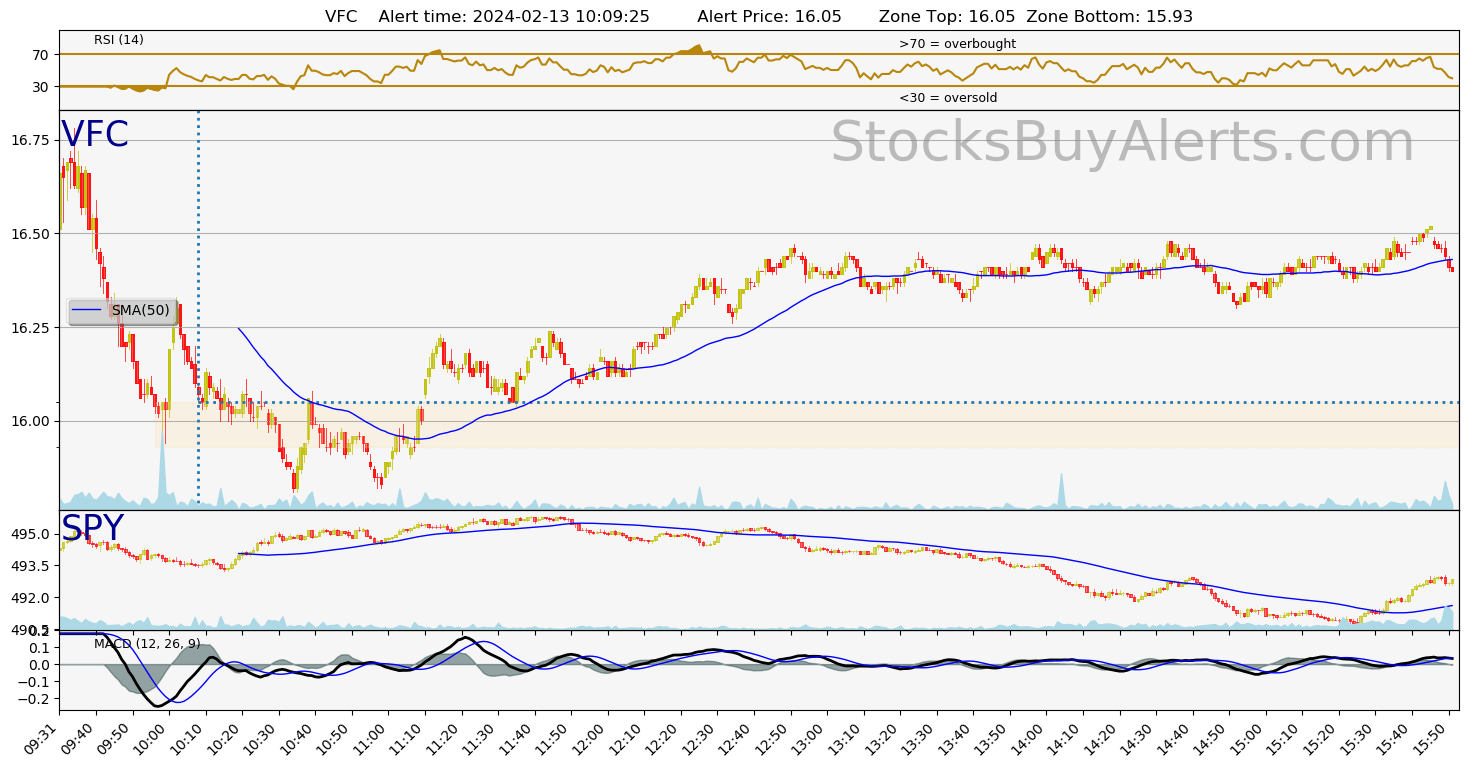Click the SMA(50) legend box
The height and width of the screenshot is (768, 1474).
point(123,311)
